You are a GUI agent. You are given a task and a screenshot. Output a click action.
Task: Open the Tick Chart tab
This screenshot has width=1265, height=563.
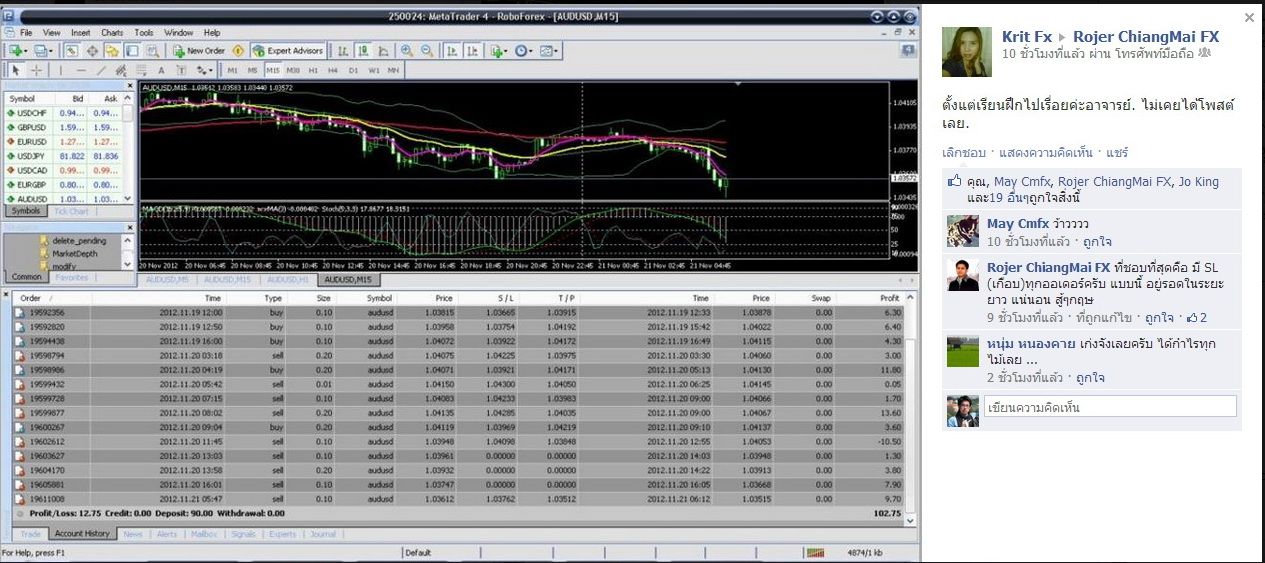(71, 212)
